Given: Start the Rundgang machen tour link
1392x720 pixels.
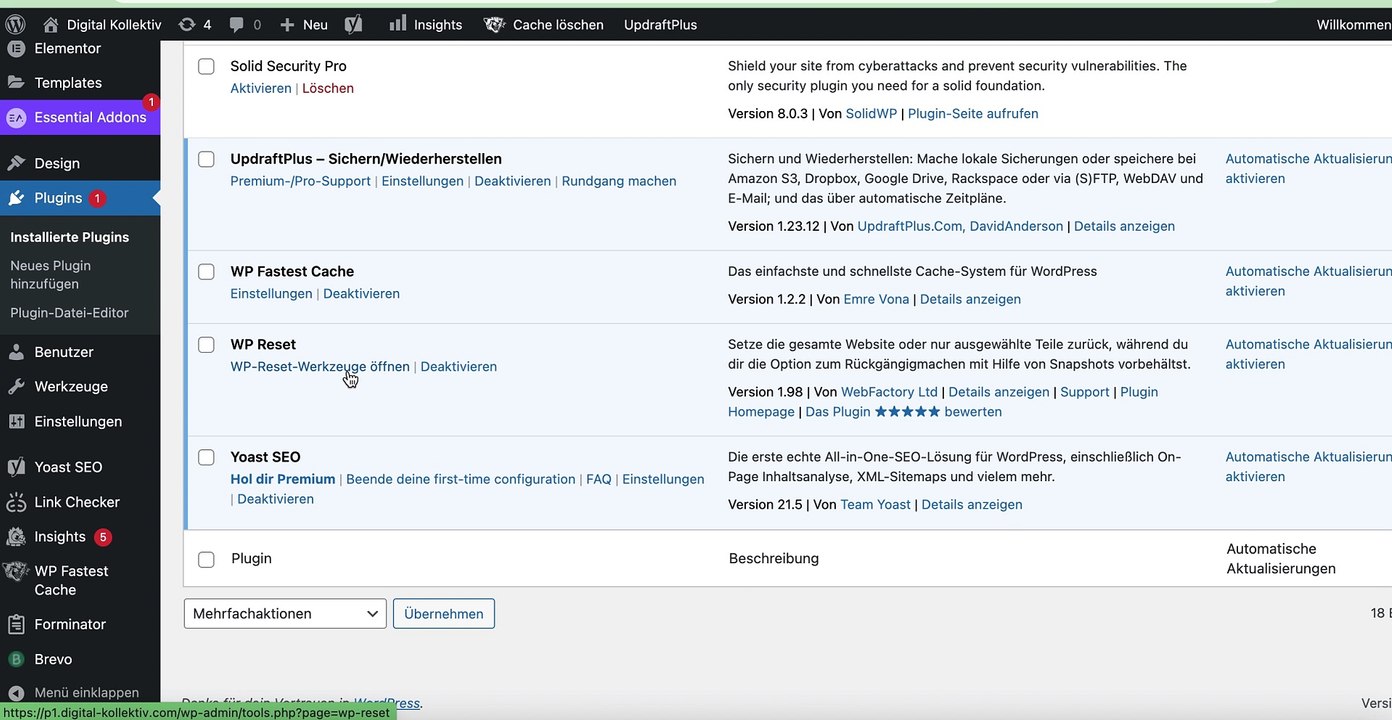Looking at the screenshot, I should coord(619,181).
